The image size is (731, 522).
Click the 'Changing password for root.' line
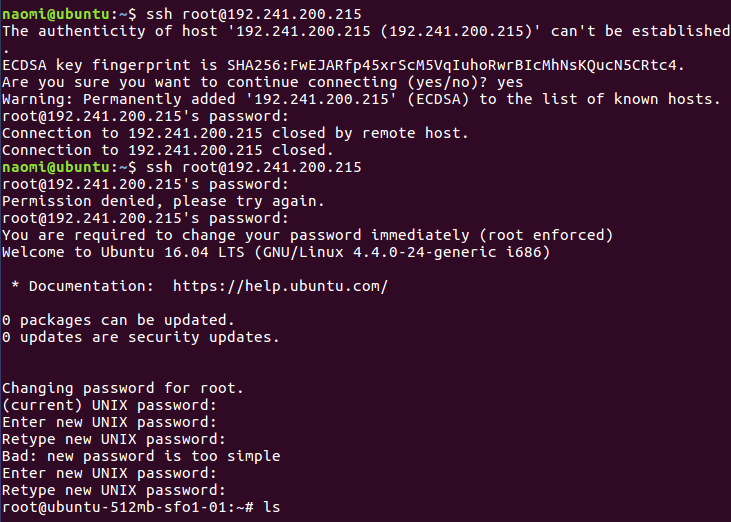[123, 388]
